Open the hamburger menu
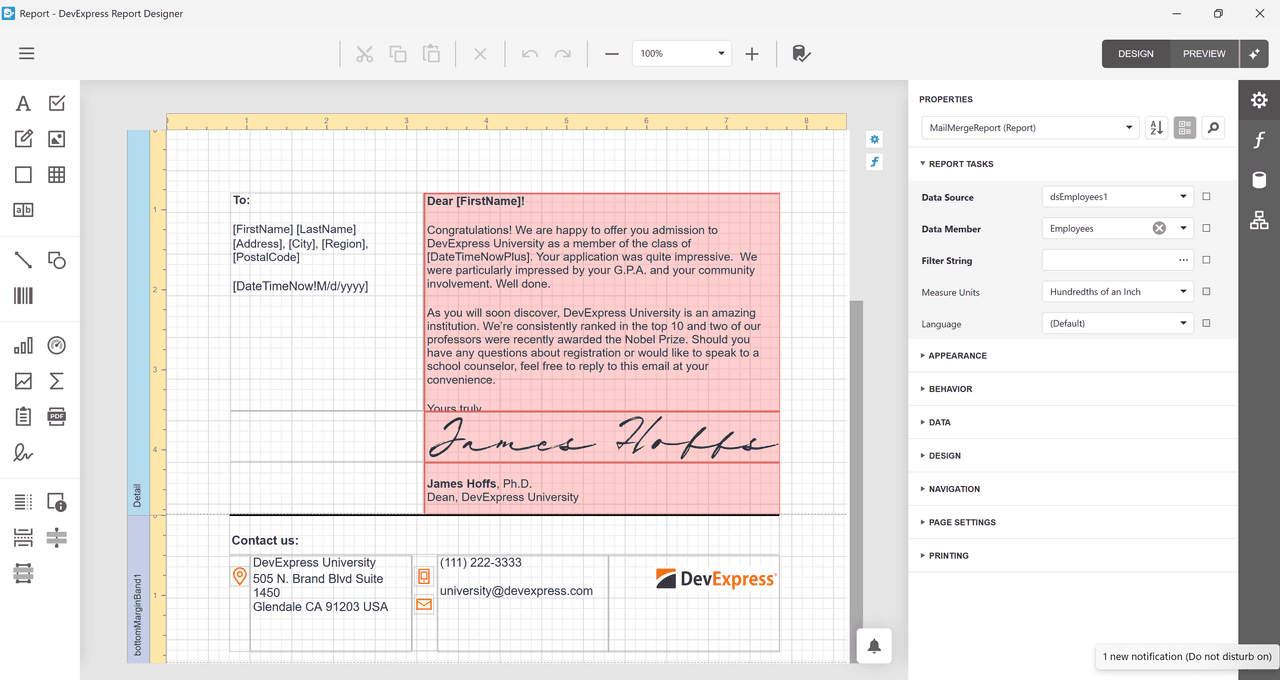Image resolution: width=1280 pixels, height=680 pixels. pos(26,54)
